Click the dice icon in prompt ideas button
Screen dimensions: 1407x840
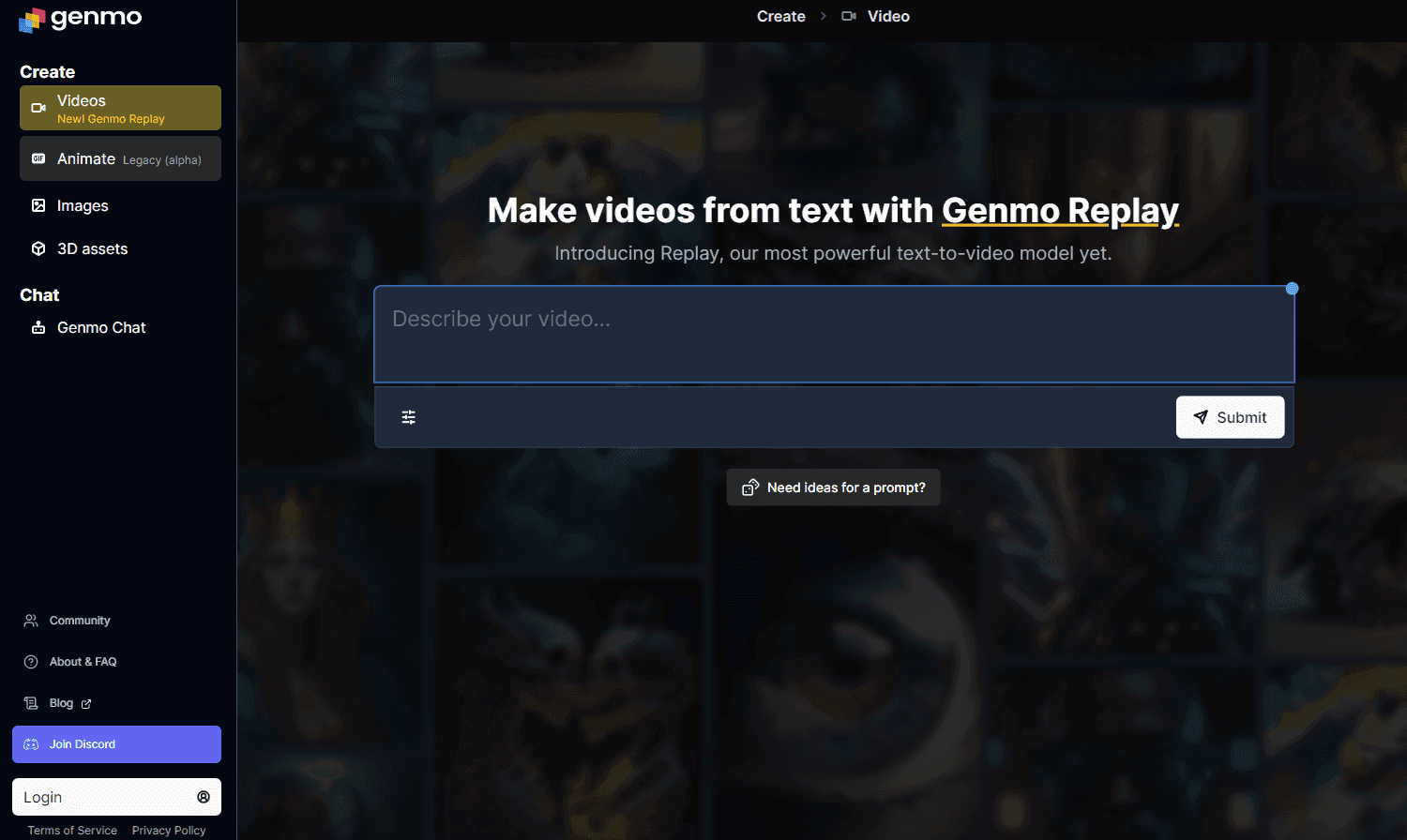[x=750, y=487]
